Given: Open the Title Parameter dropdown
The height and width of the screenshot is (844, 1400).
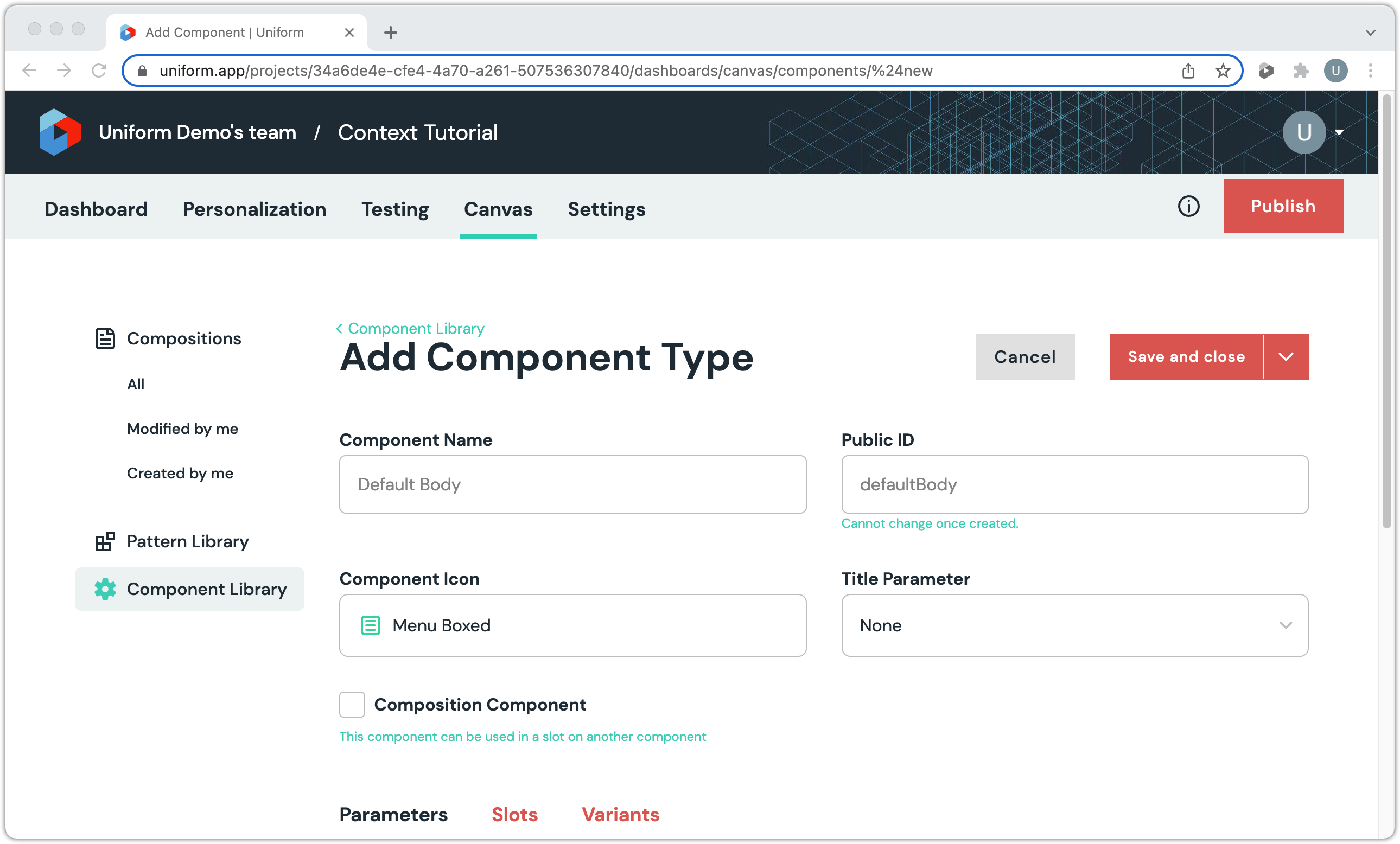Looking at the screenshot, I should point(1074,625).
